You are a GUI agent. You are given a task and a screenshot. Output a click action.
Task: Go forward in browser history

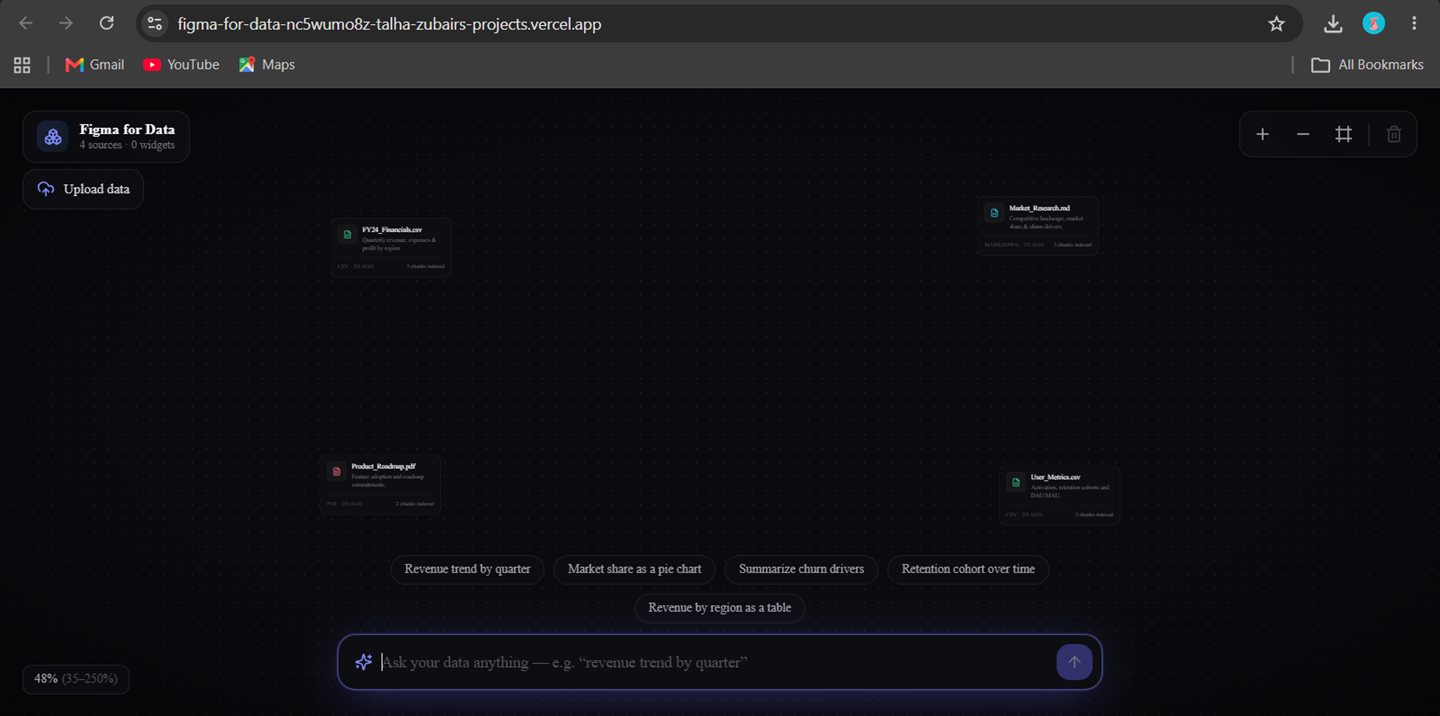[66, 23]
